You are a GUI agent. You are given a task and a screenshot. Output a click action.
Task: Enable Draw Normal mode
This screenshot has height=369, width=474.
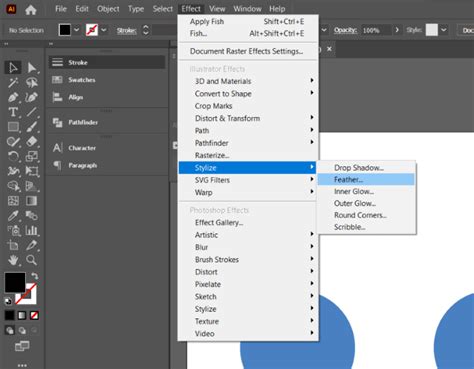pyautogui.click(x=10, y=330)
